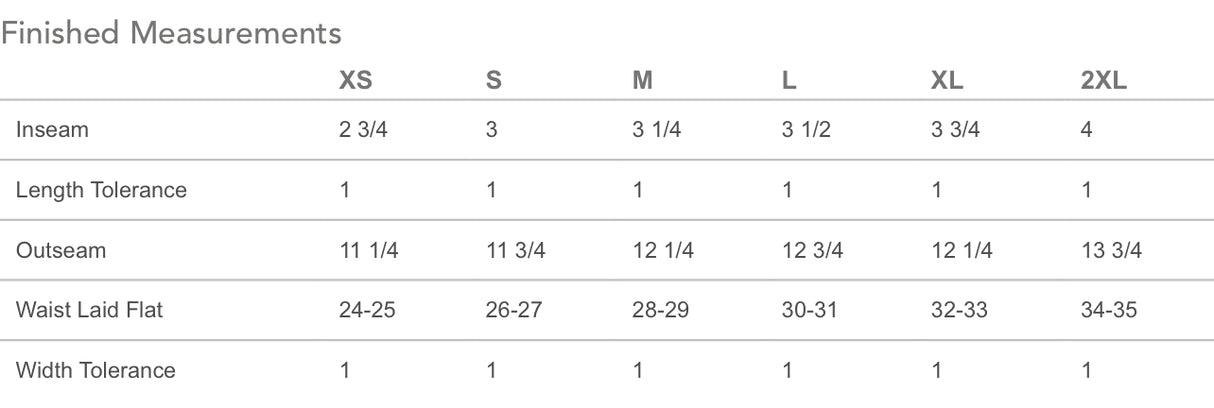Select the L size column header
The height and width of the screenshot is (408, 1214).
coord(789,82)
